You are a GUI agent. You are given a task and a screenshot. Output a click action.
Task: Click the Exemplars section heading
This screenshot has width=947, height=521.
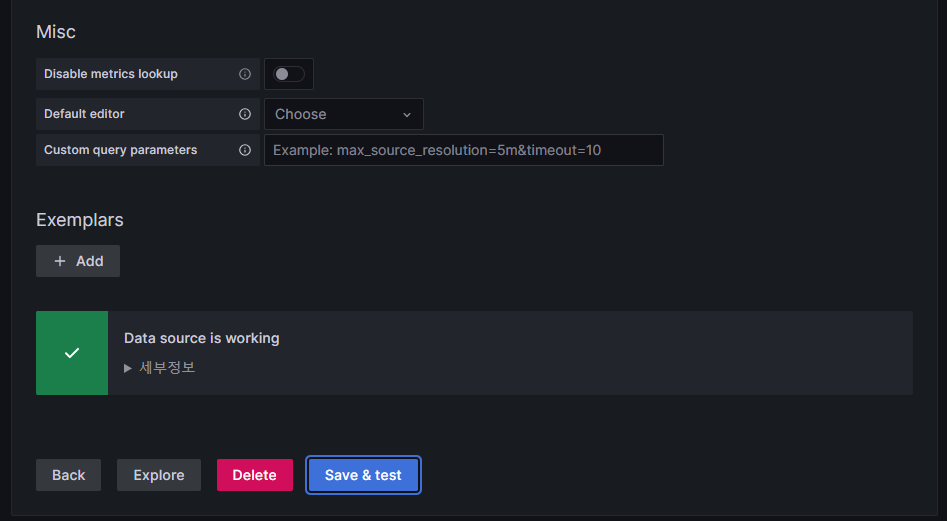[x=80, y=220]
